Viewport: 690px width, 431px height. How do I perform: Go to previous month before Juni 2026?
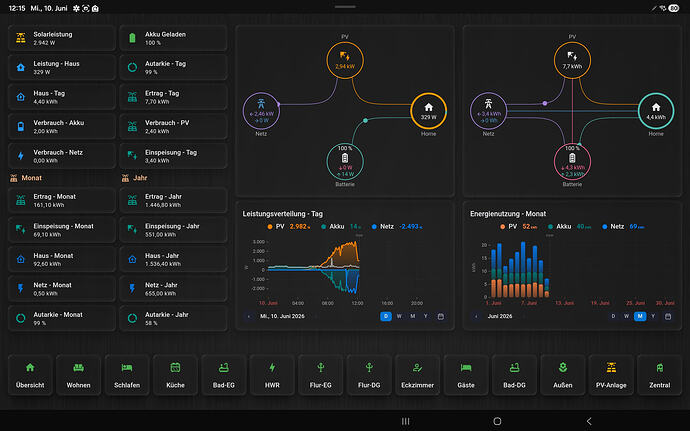[x=476, y=317]
